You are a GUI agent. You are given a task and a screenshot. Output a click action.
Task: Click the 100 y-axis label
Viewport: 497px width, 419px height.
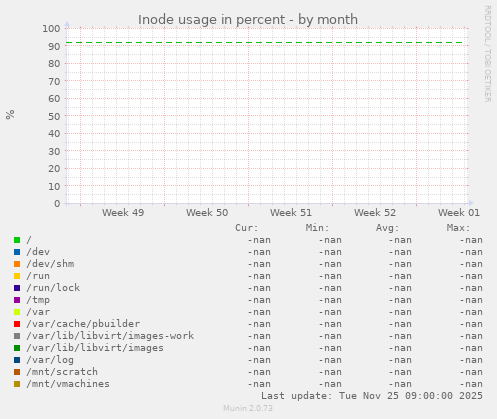51,29
